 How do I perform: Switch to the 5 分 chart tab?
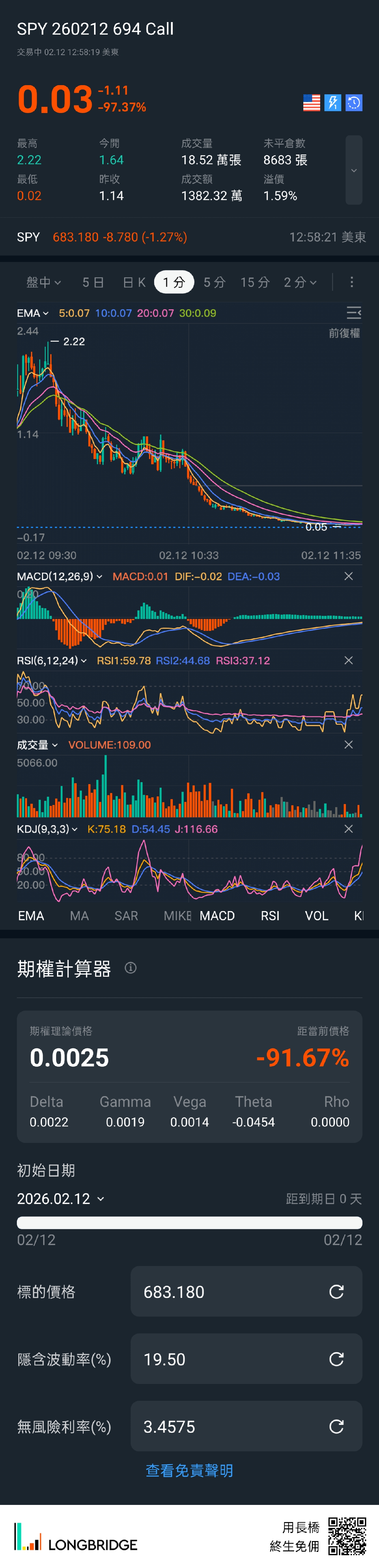(x=214, y=282)
